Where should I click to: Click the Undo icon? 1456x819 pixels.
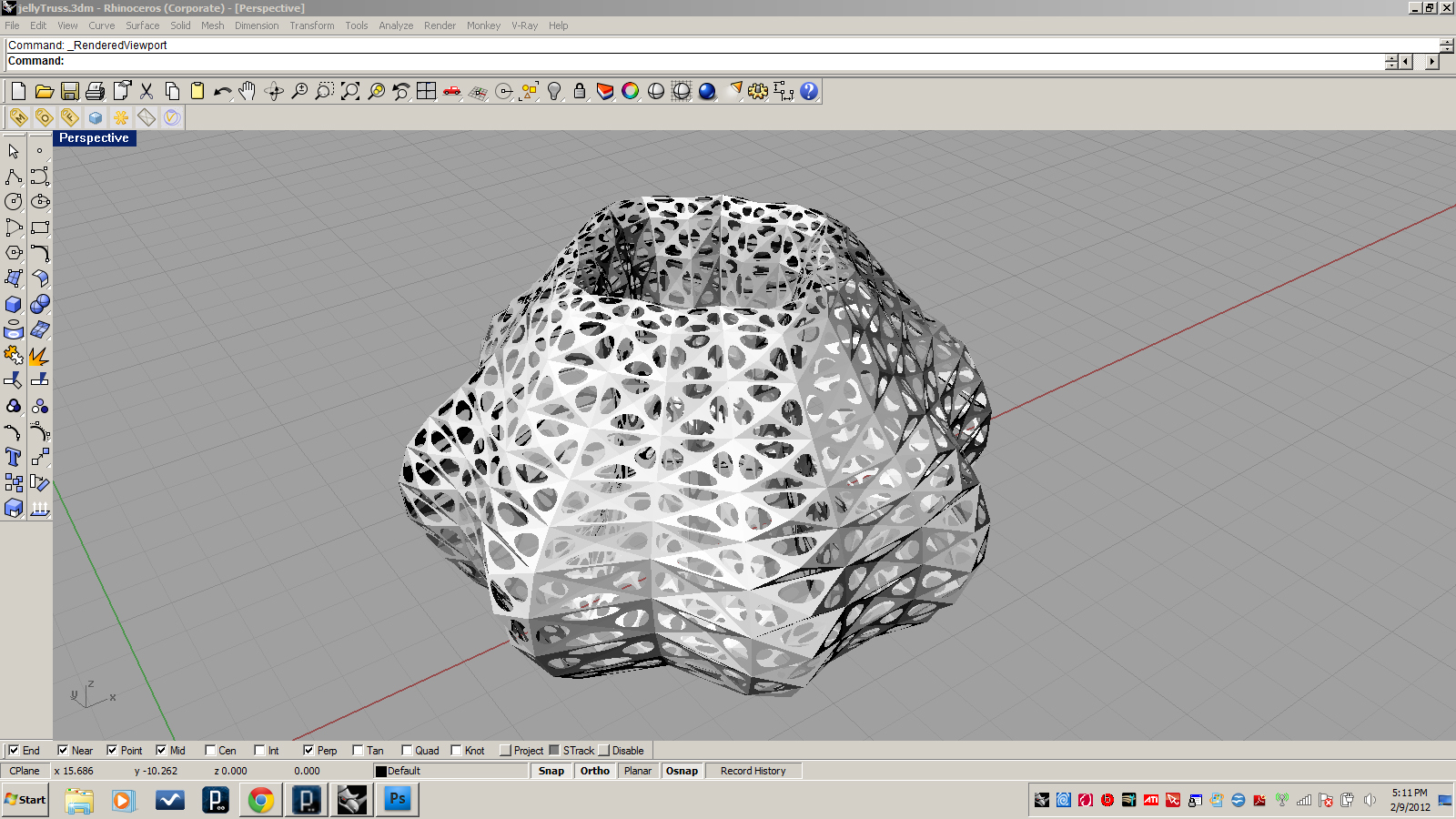click(221, 91)
